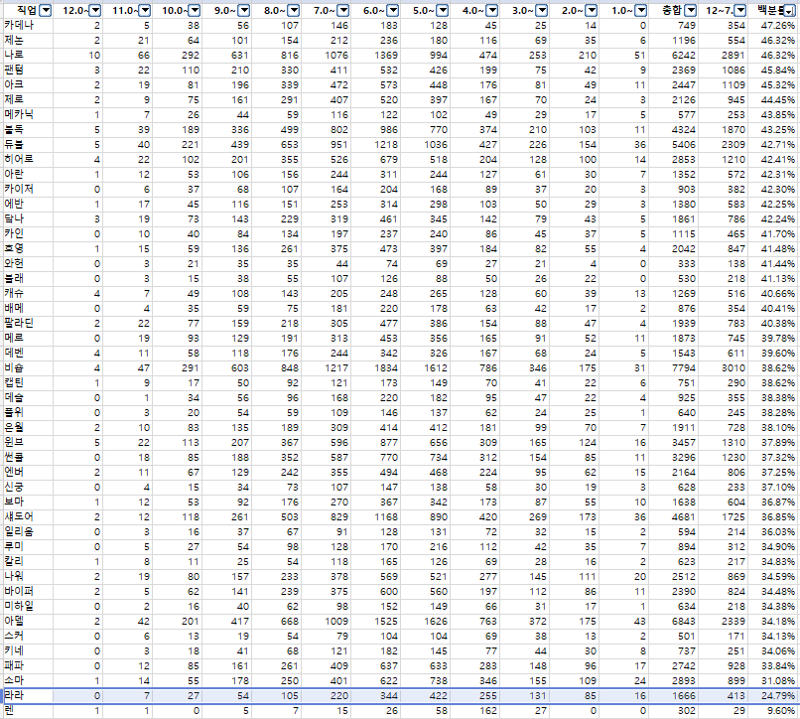Click the 라라 row label cell
This screenshot has height=719, width=800.
tap(28, 696)
